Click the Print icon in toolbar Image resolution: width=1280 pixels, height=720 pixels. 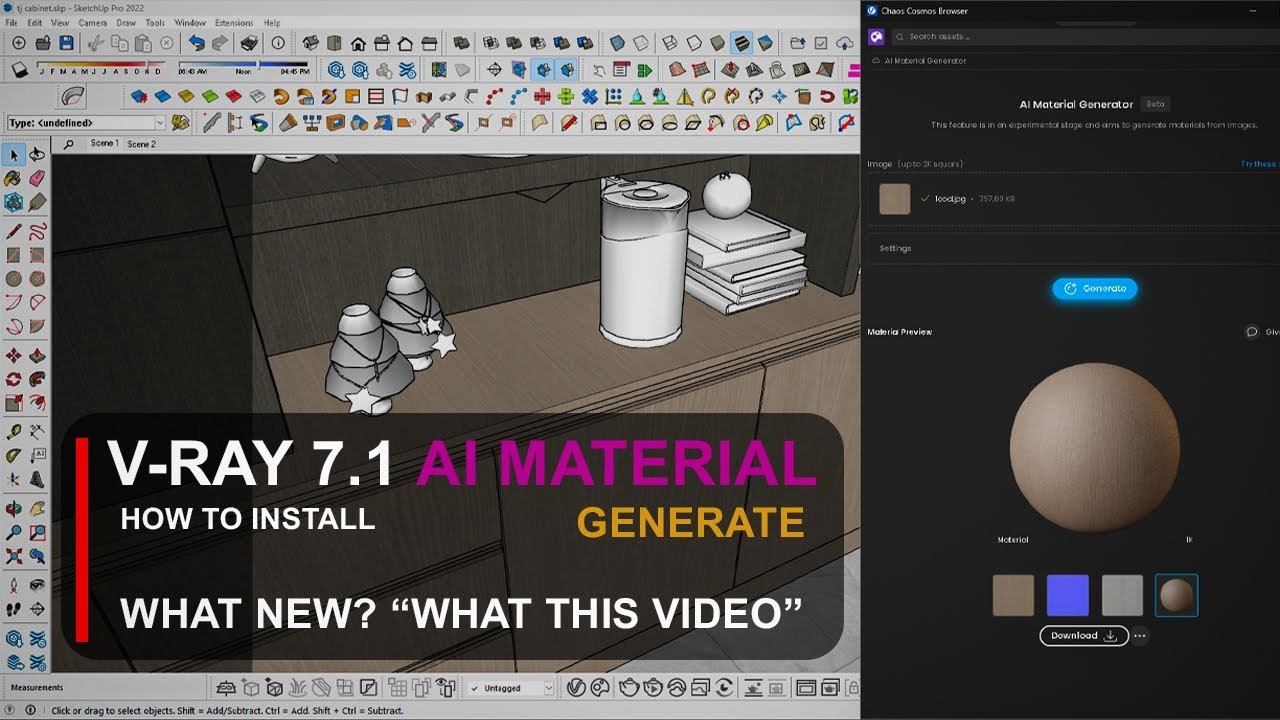click(x=249, y=43)
